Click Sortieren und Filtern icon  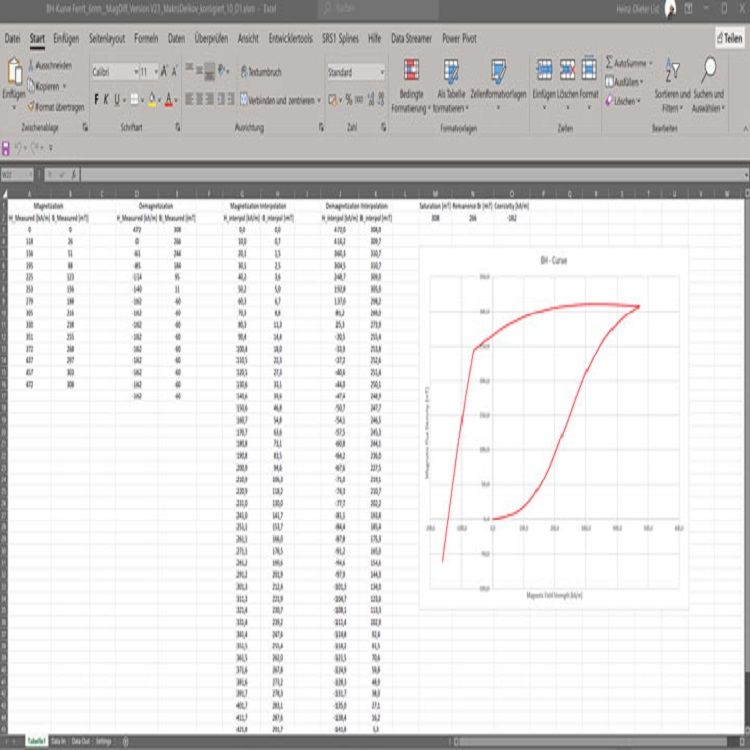(672, 73)
